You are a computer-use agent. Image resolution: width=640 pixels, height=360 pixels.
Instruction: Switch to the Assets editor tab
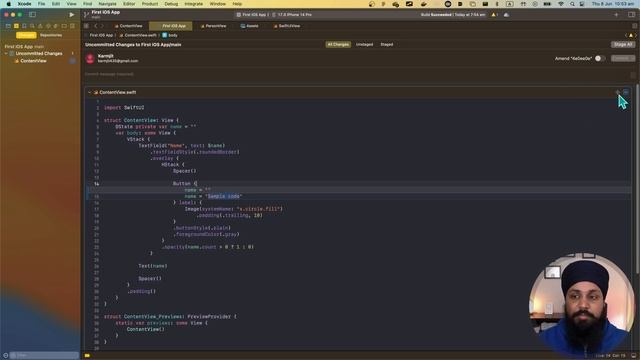click(x=249, y=26)
